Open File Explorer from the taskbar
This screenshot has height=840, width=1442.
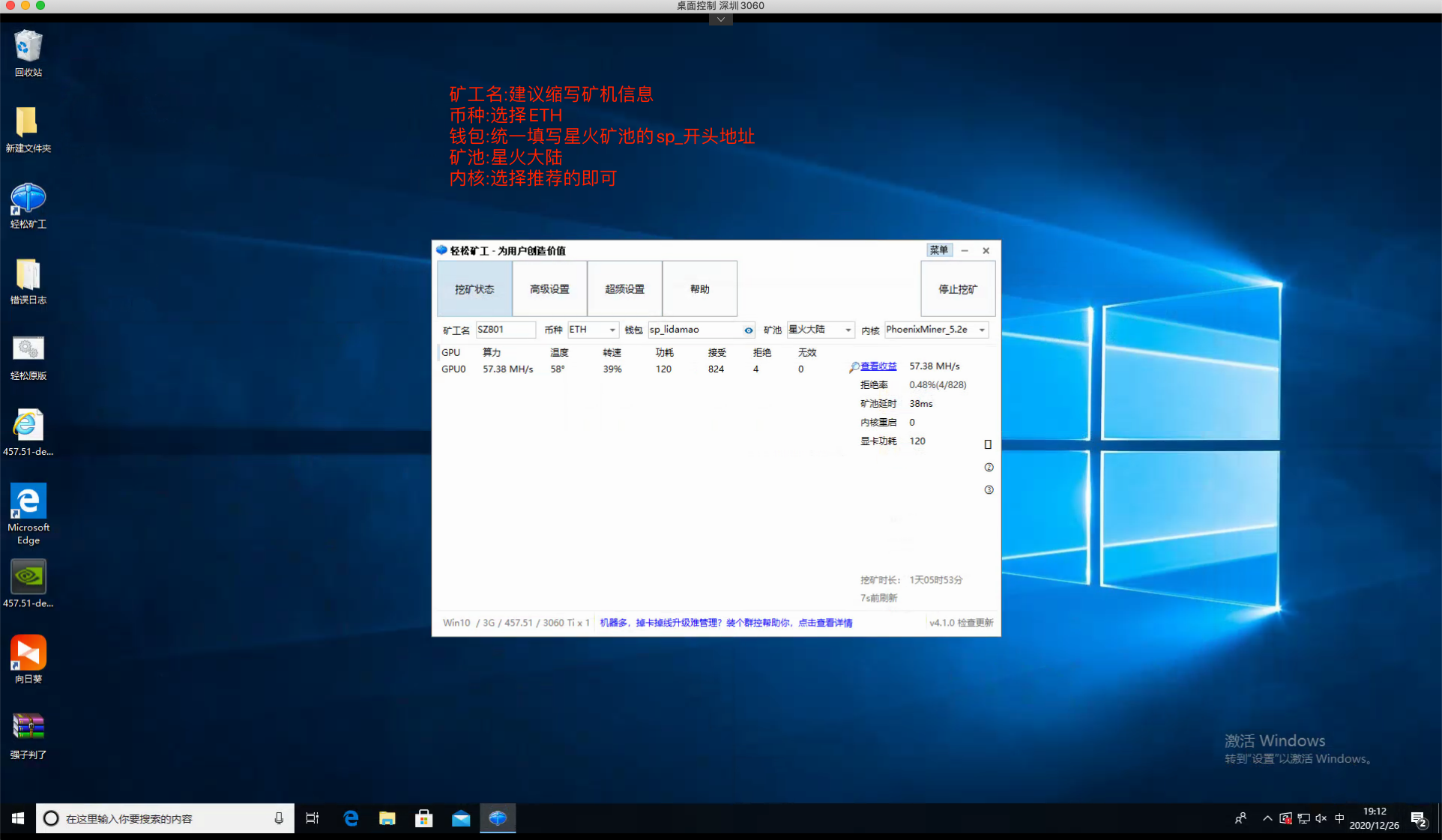(x=387, y=818)
